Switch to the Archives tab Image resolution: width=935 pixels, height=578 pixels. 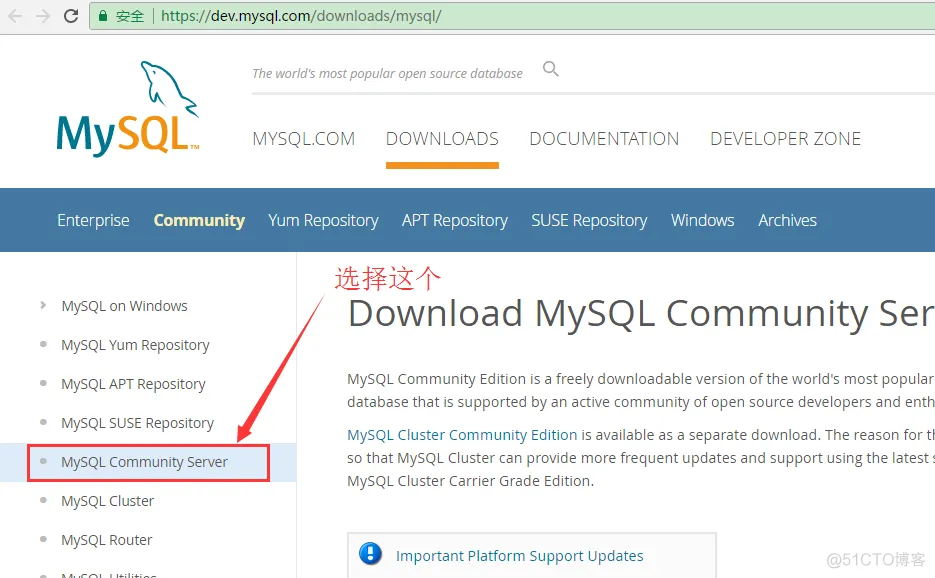(x=787, y=220)
